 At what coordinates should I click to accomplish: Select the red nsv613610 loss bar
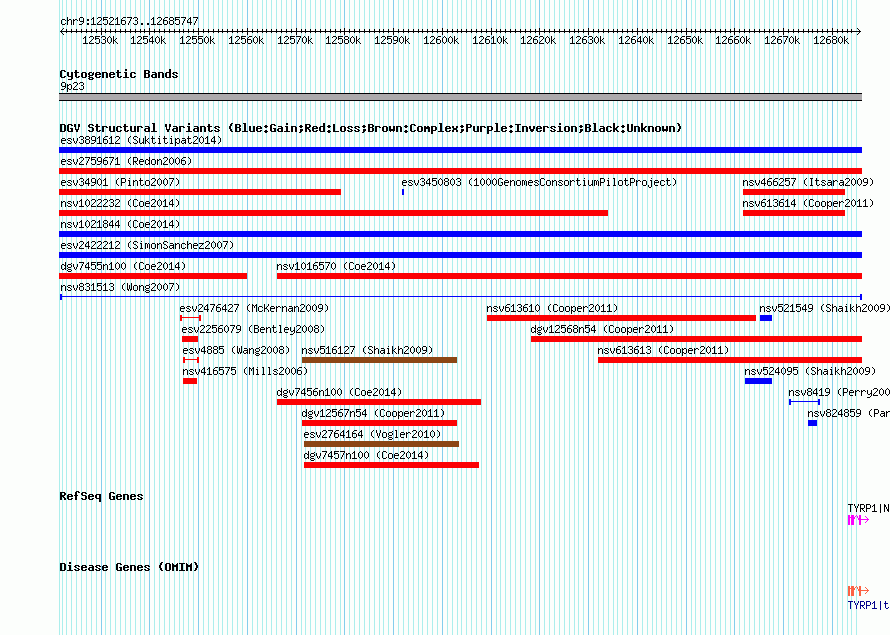click(622, 318)
